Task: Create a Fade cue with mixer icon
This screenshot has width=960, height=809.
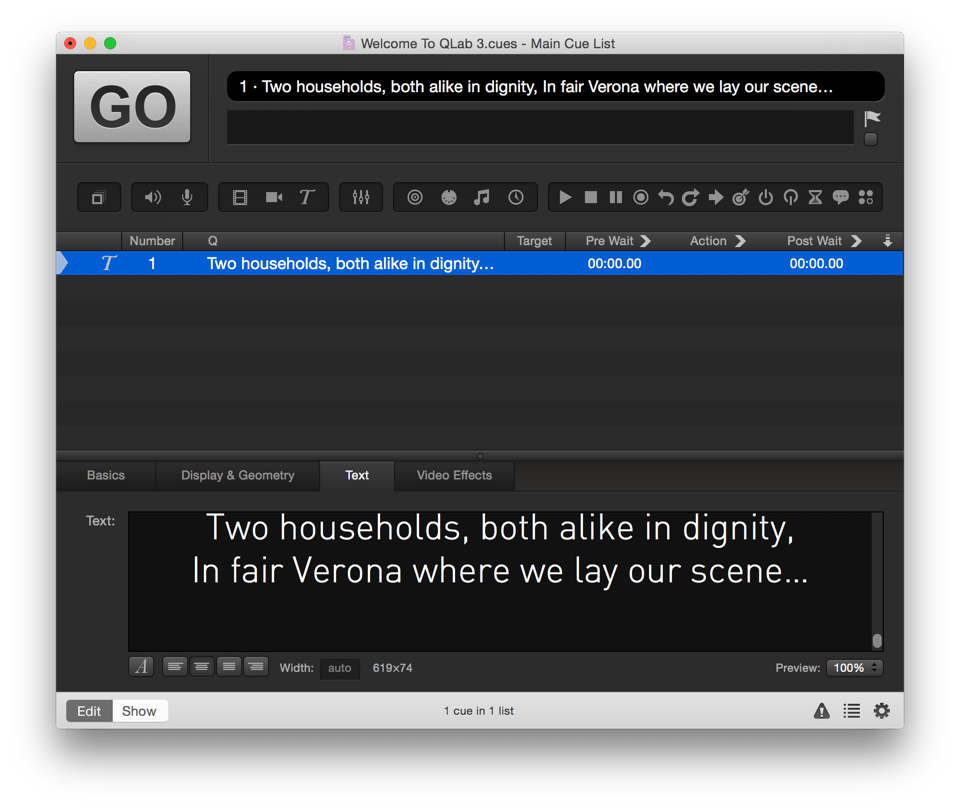Action: [361, 198]
